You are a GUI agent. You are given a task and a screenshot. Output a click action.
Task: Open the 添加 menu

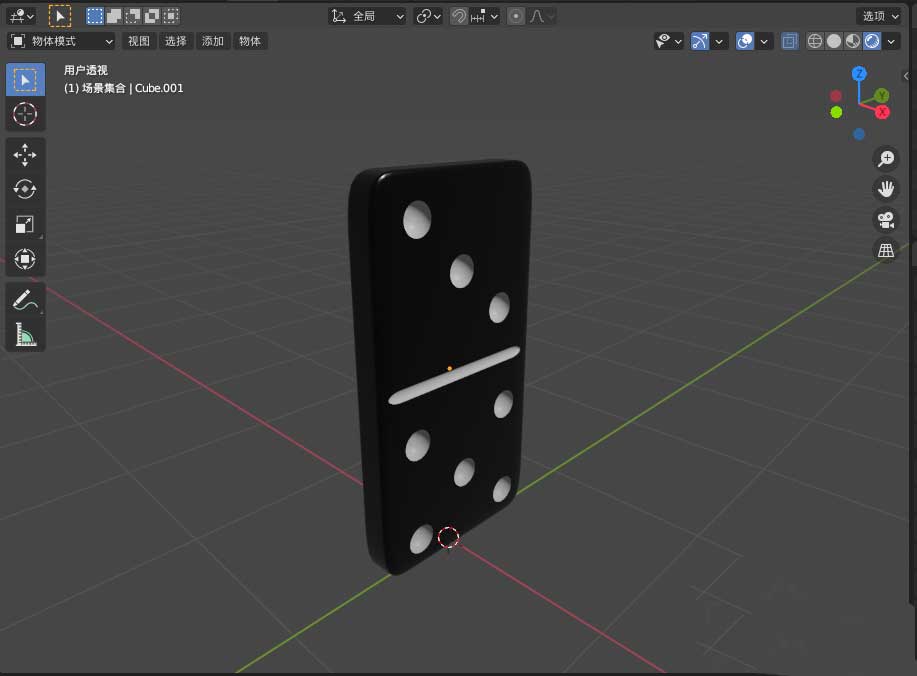213,41
